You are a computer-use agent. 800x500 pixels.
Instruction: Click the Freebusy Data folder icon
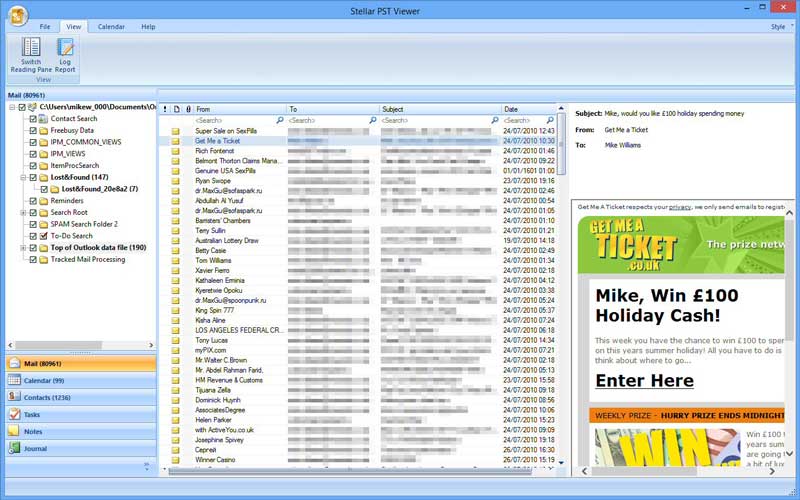click(44, 131)
